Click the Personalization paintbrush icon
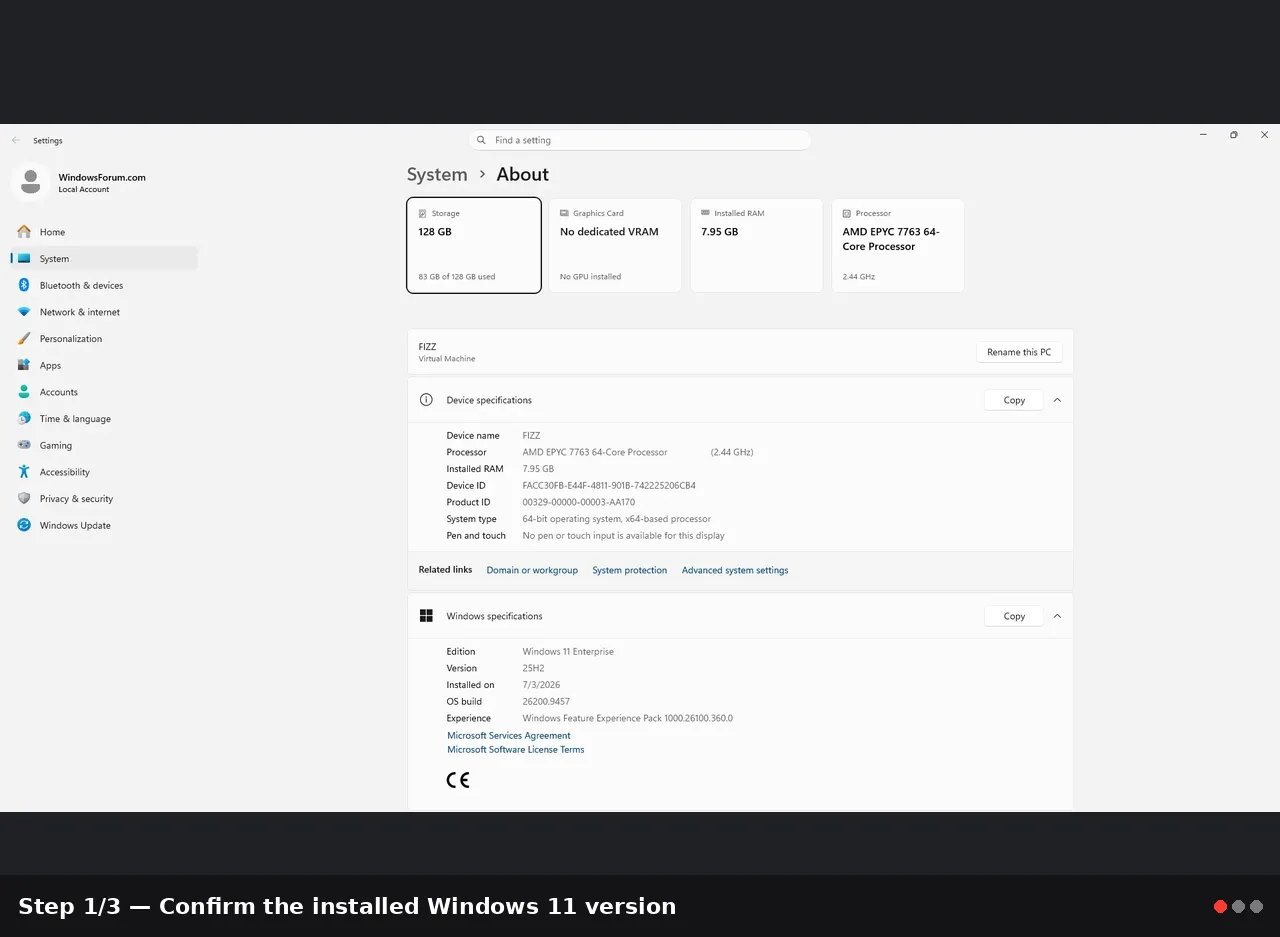 pos(24,339)
